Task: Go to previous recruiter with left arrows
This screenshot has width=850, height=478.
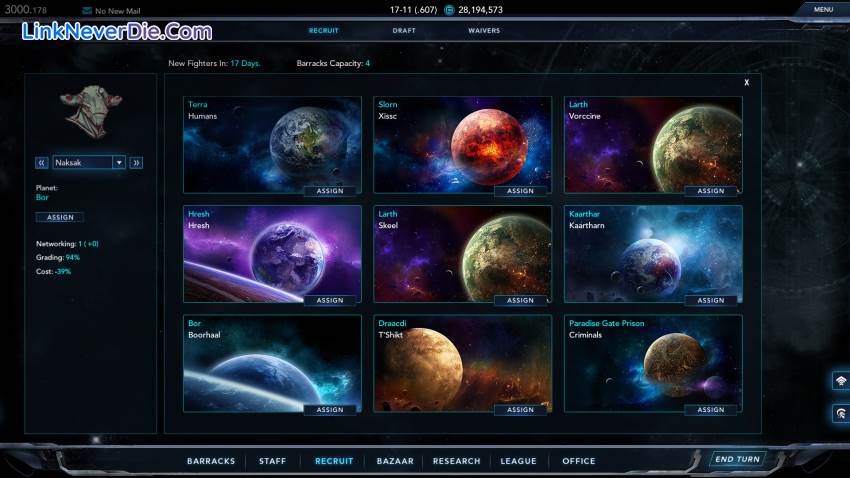Action: 42,162
